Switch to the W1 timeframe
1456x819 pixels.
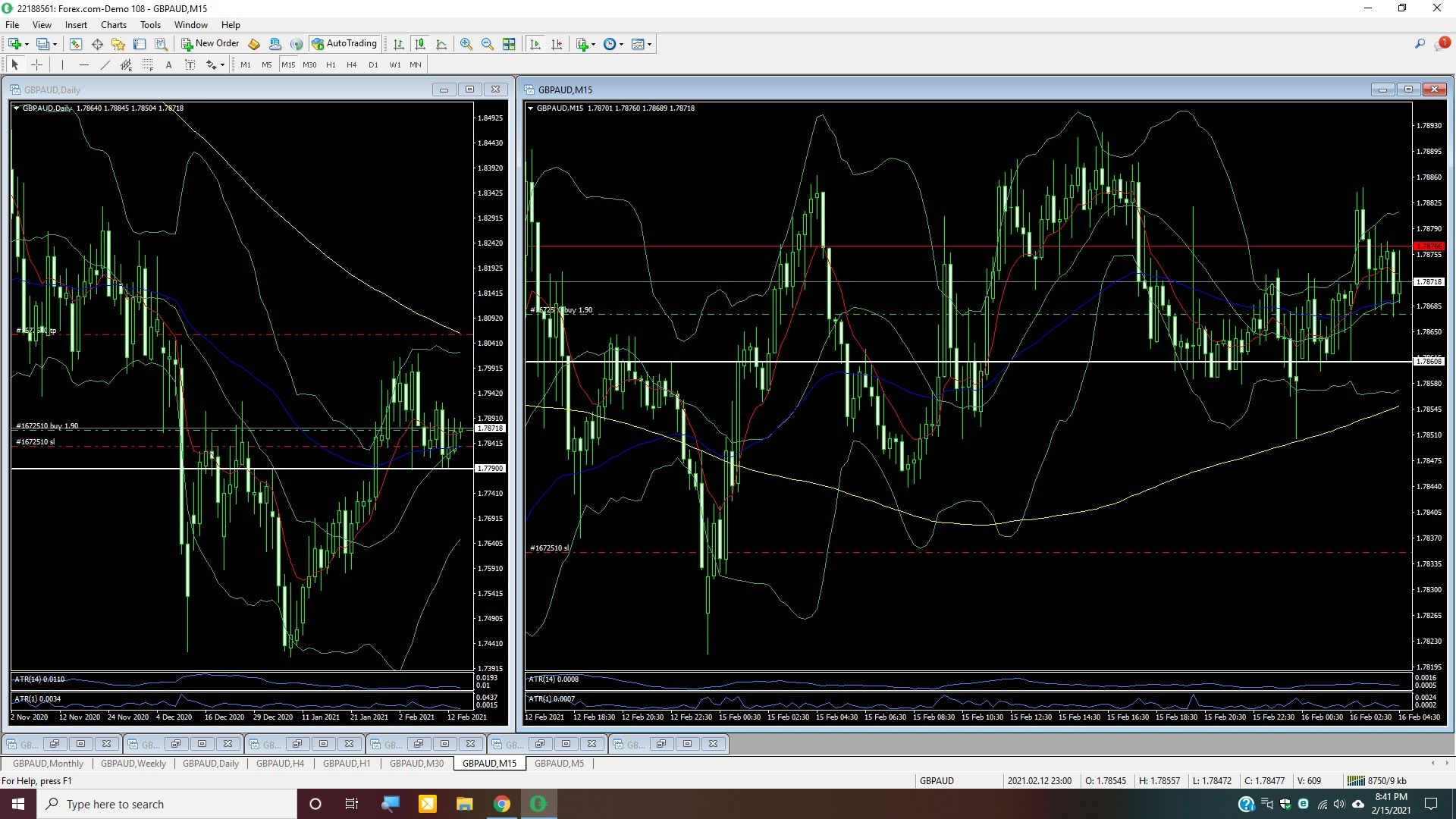point(395,64)
